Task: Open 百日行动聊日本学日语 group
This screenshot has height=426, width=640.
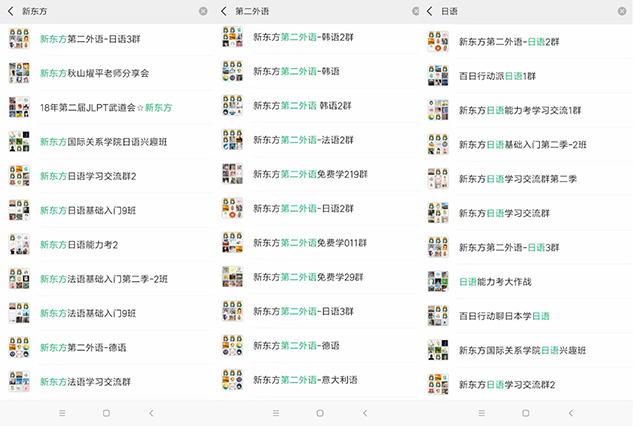Action: 504,316
